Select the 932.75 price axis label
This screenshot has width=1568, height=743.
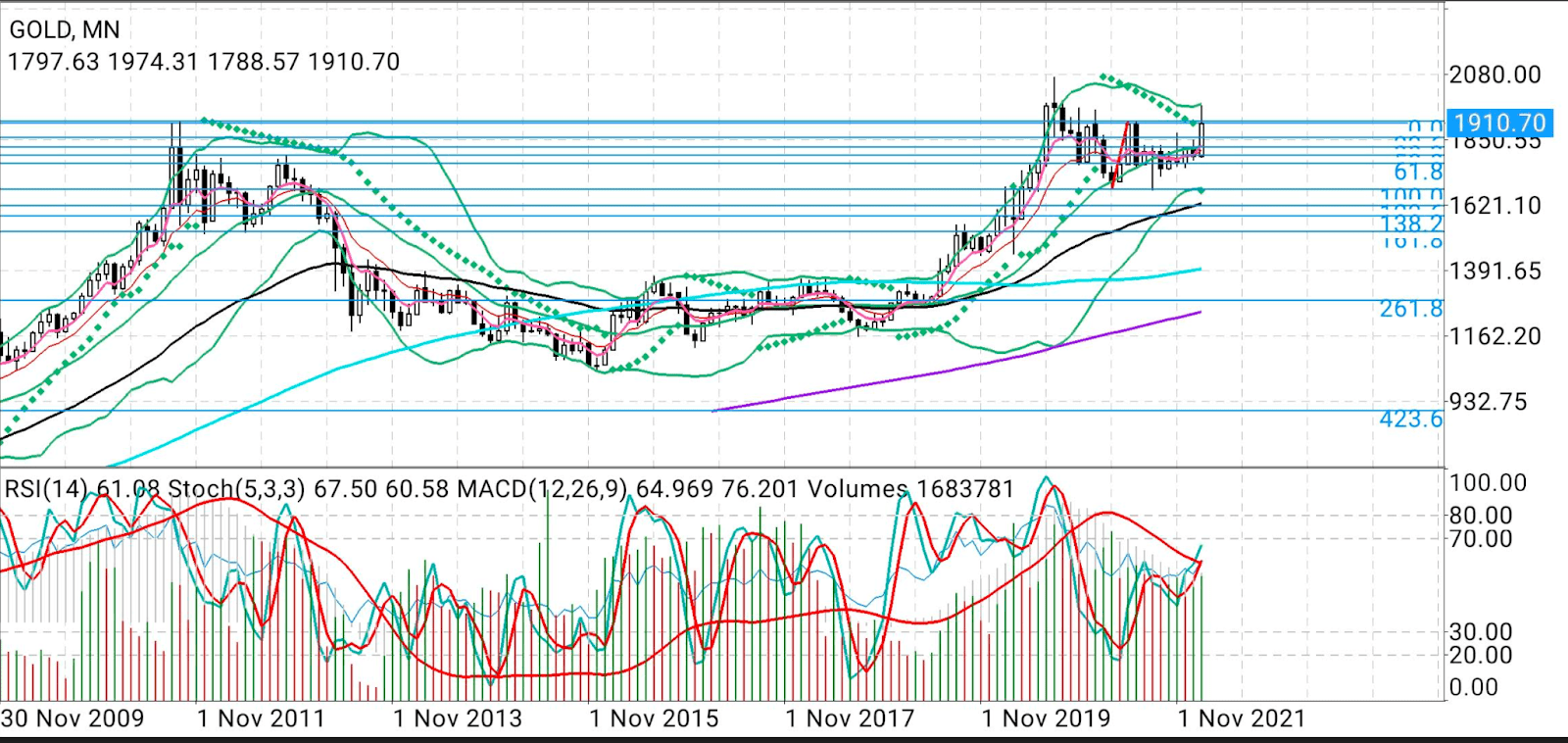[x=1489, y=402]
